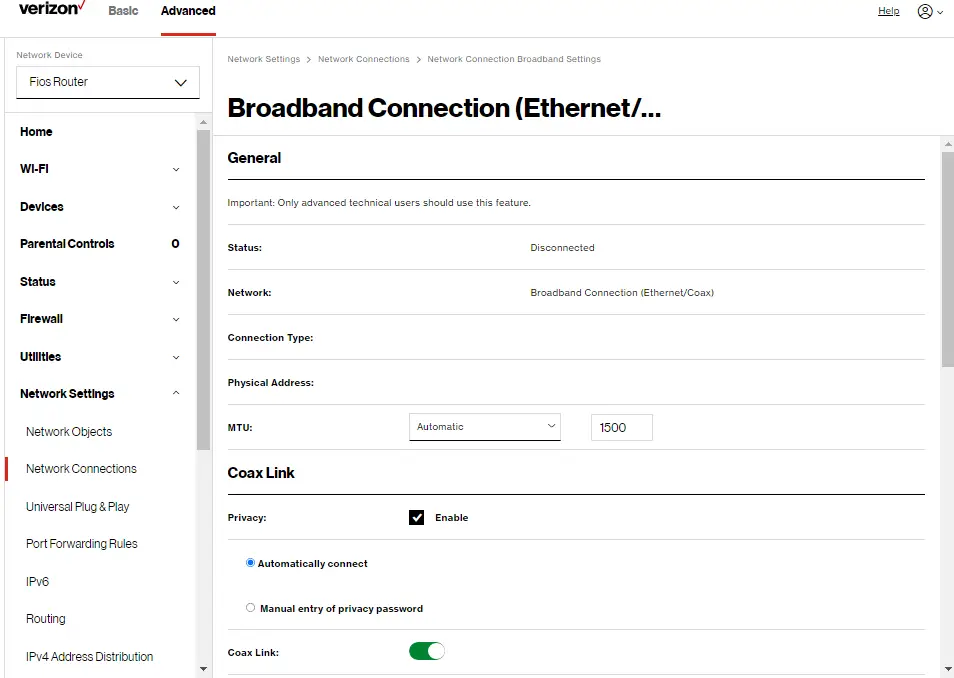Expand the Wi-Fi section

100,168
